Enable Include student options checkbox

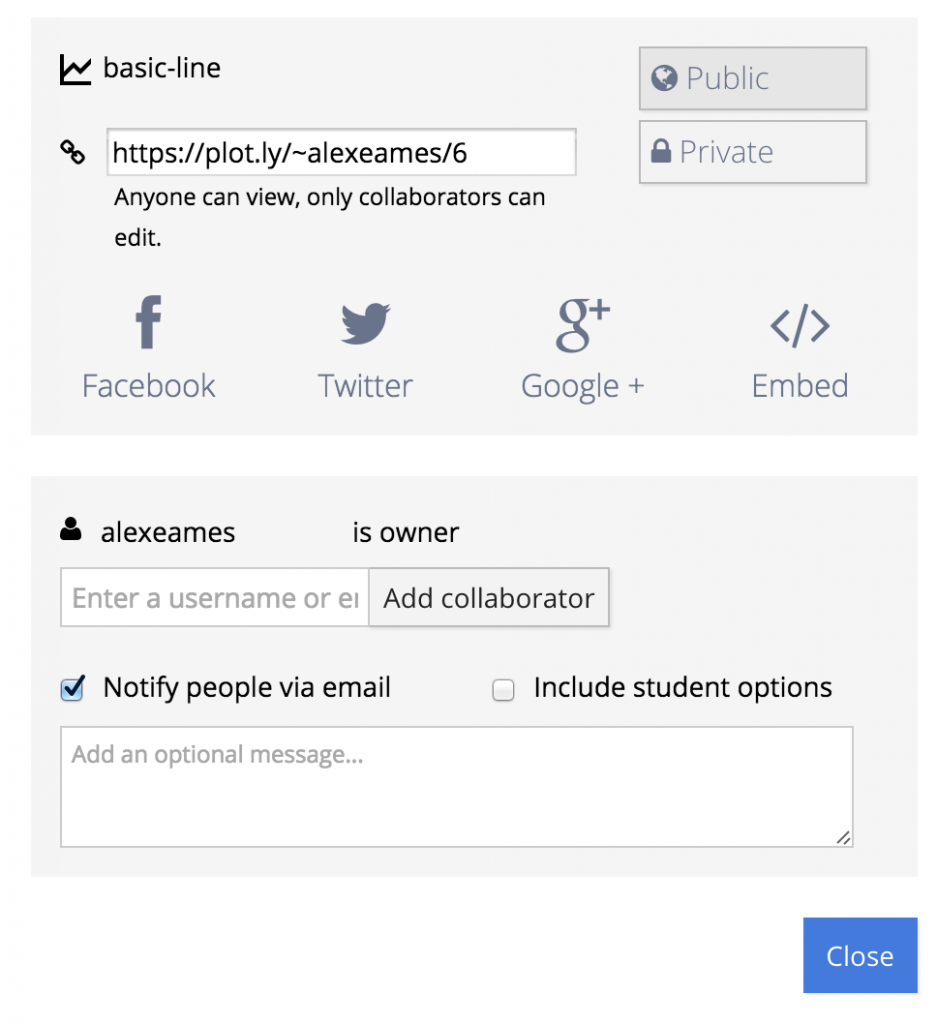pos(504,690)
